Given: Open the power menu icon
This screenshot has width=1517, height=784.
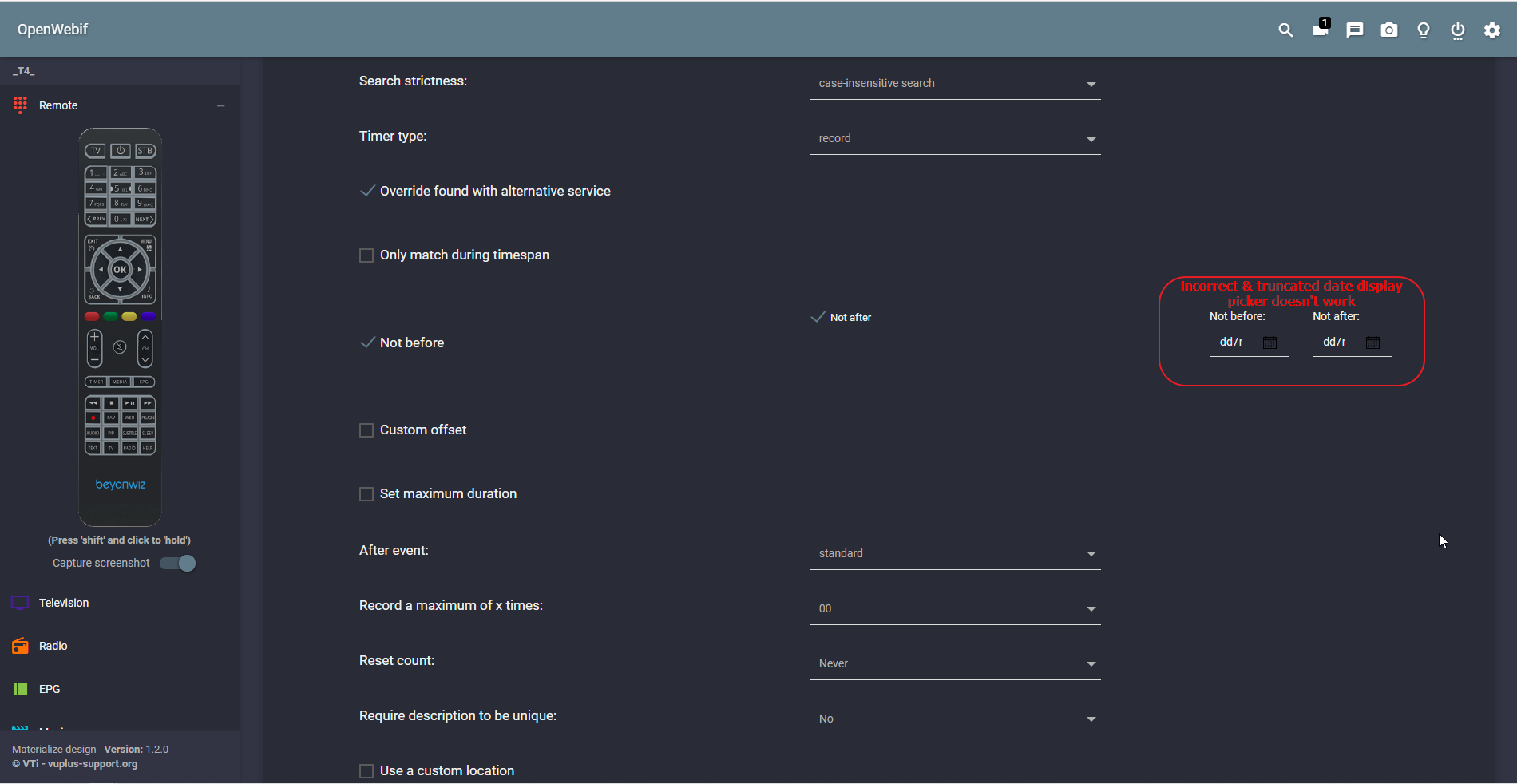Looking at the screenshot, I should 1457,30.
